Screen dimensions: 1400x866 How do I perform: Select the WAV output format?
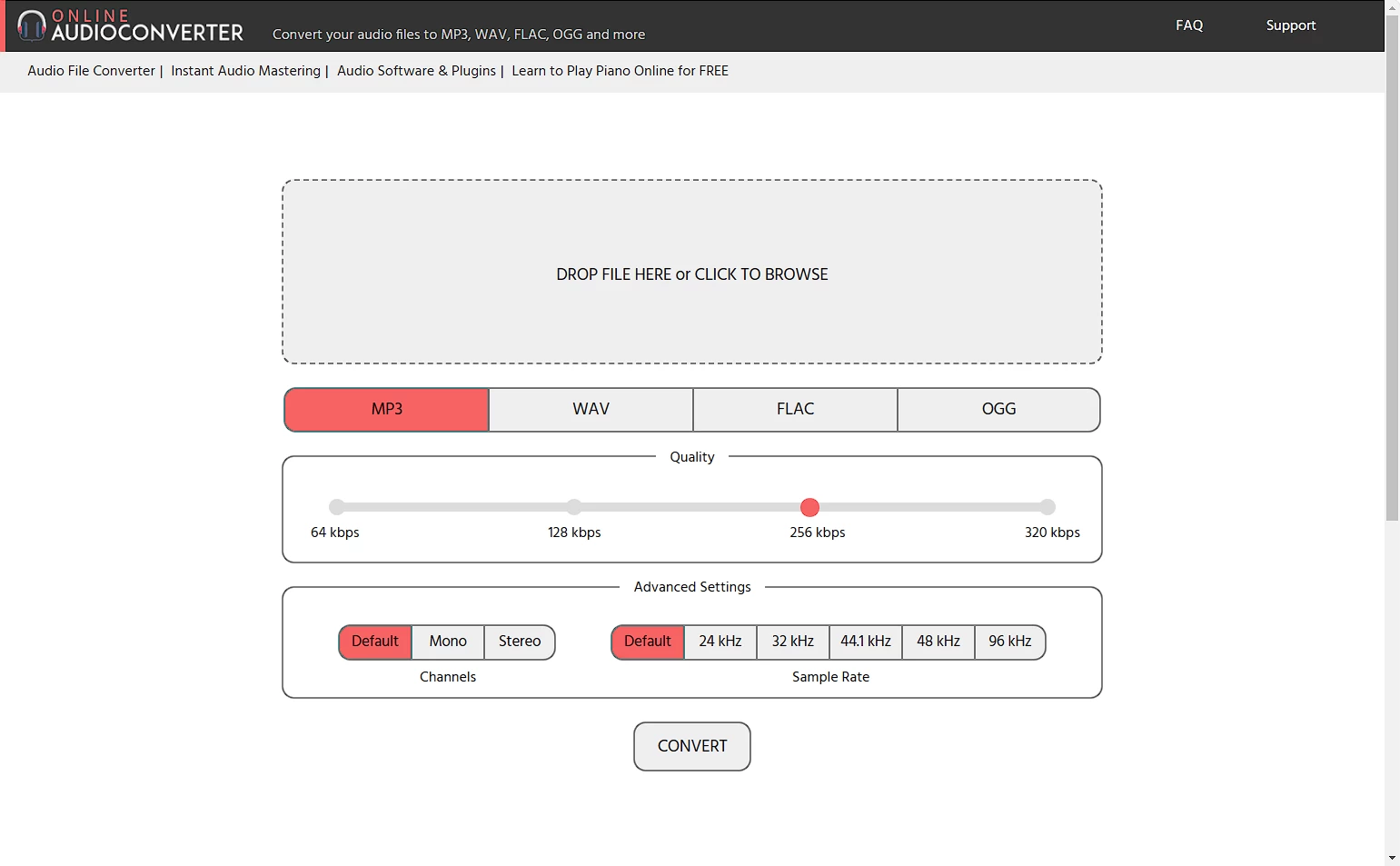click(x=591, y=410)
